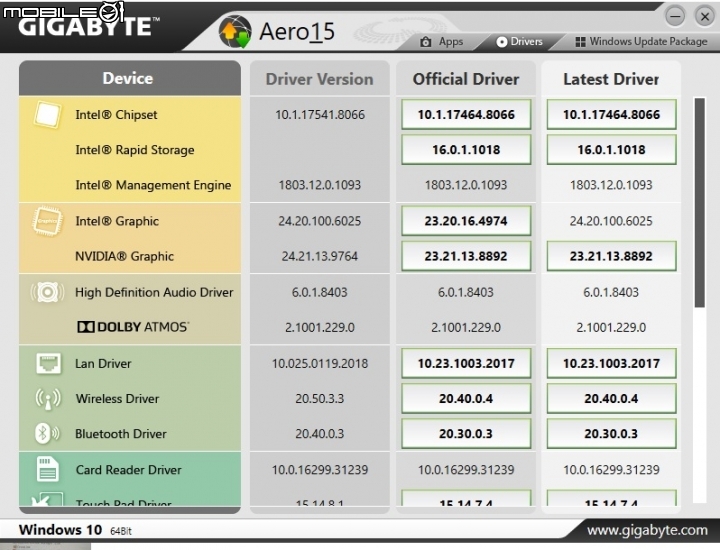720x550 pixels.
Task: Click the Dolby Atmos logo
Action: (x=133, y=327)
